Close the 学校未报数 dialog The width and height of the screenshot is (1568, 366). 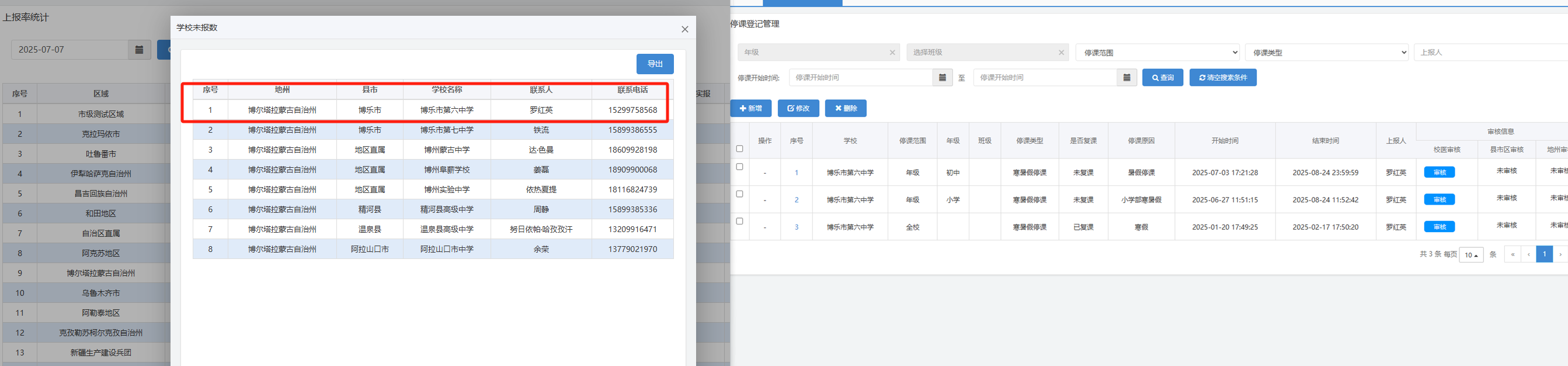tap(684, 29)
